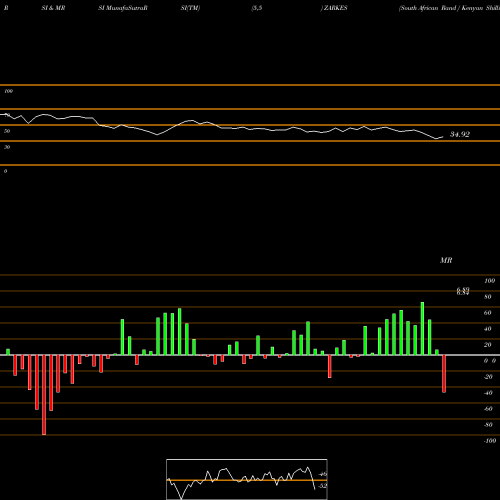Click the 30 label on the RSI axis
This screenshot has height=500, width=500.
point(7,147)
